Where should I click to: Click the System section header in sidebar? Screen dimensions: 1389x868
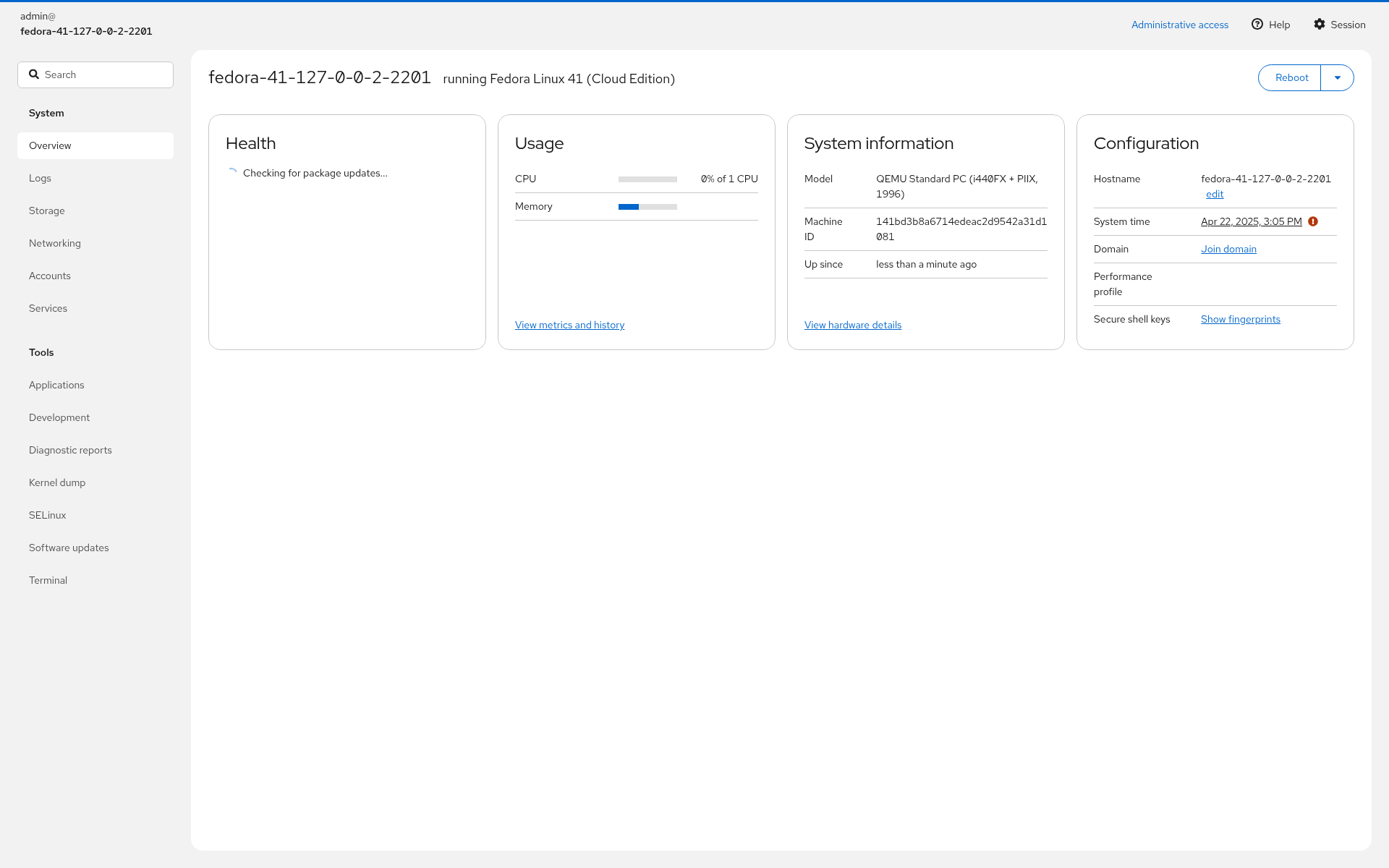tap(46, 113)
